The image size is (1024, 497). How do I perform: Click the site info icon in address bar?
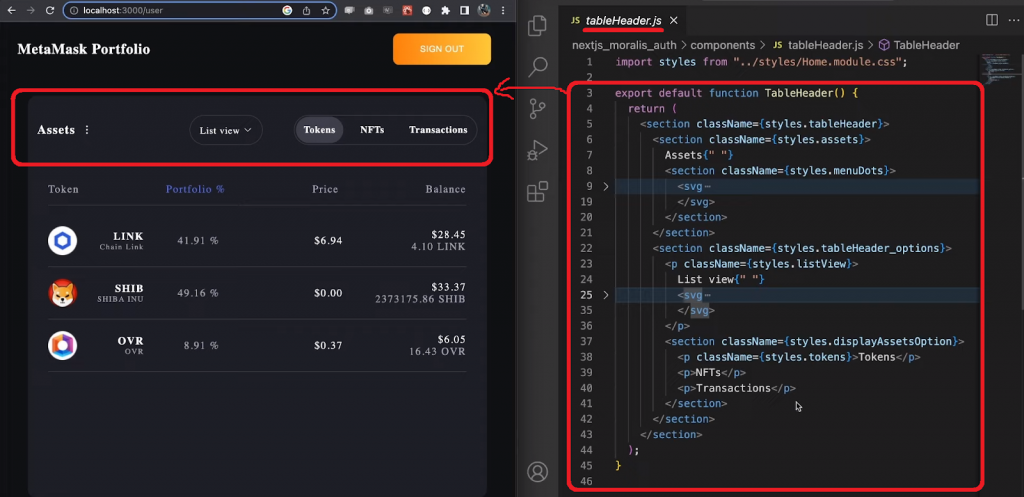click(74, 10)
